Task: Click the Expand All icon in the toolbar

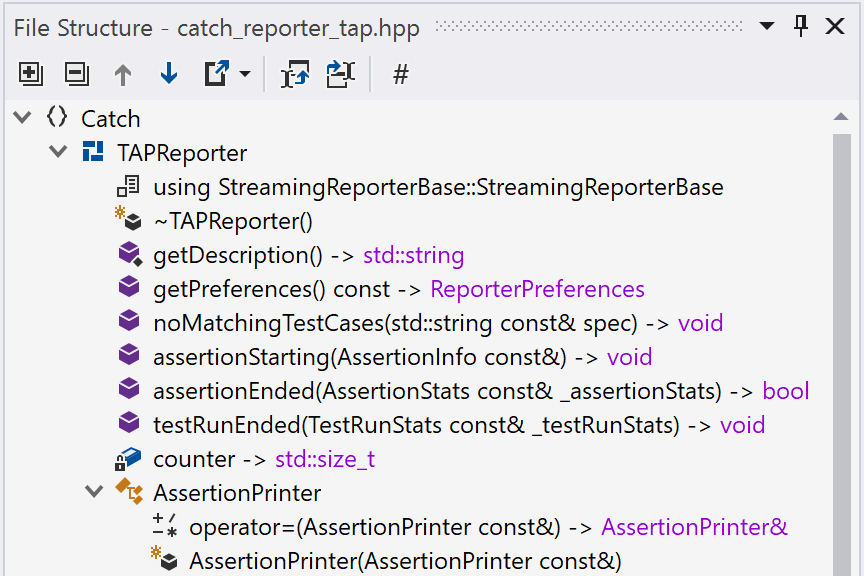Action: 29,74
